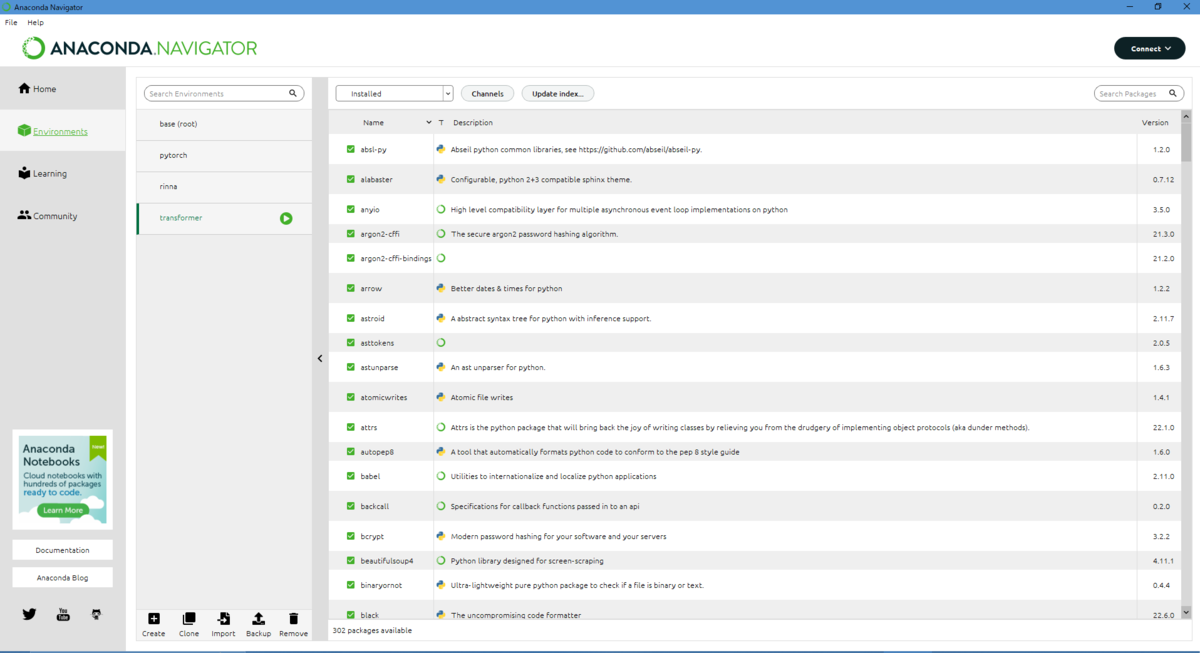This screenshot has height=653, width=1200.
Task: Toggle the attrs package checkbox
Action: point(350,427)
